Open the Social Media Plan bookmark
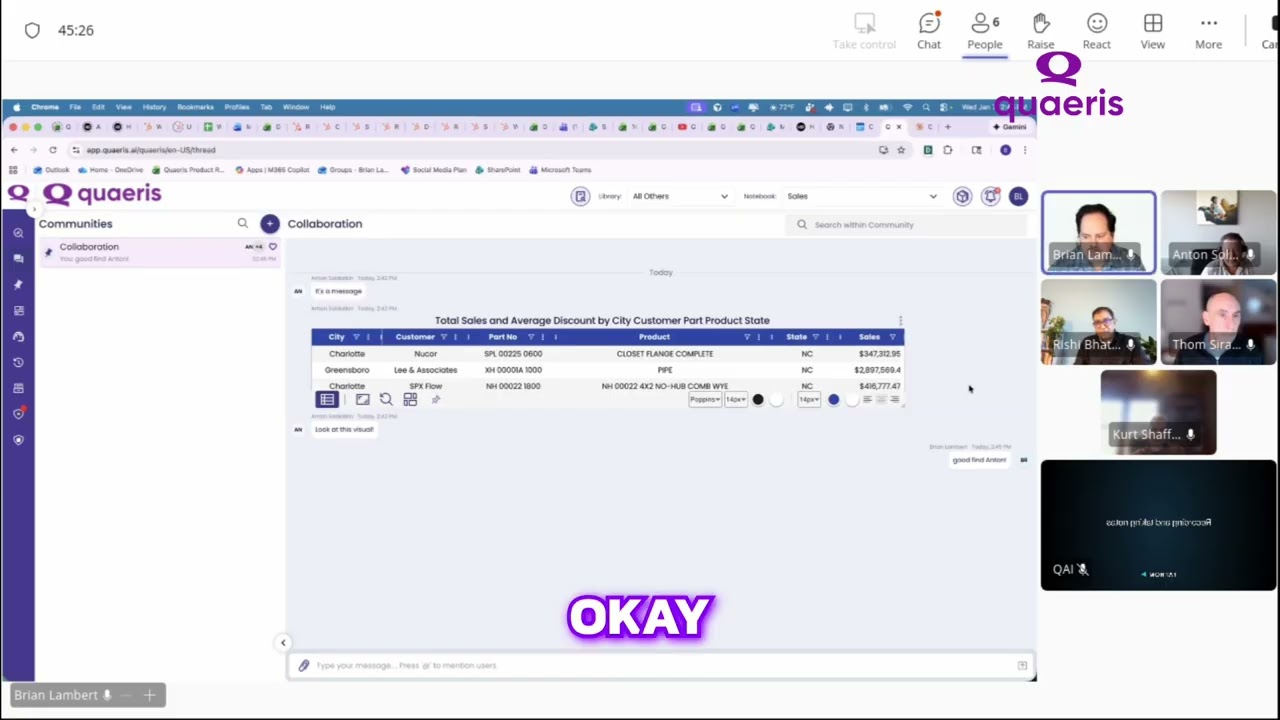 pos(433,170)
